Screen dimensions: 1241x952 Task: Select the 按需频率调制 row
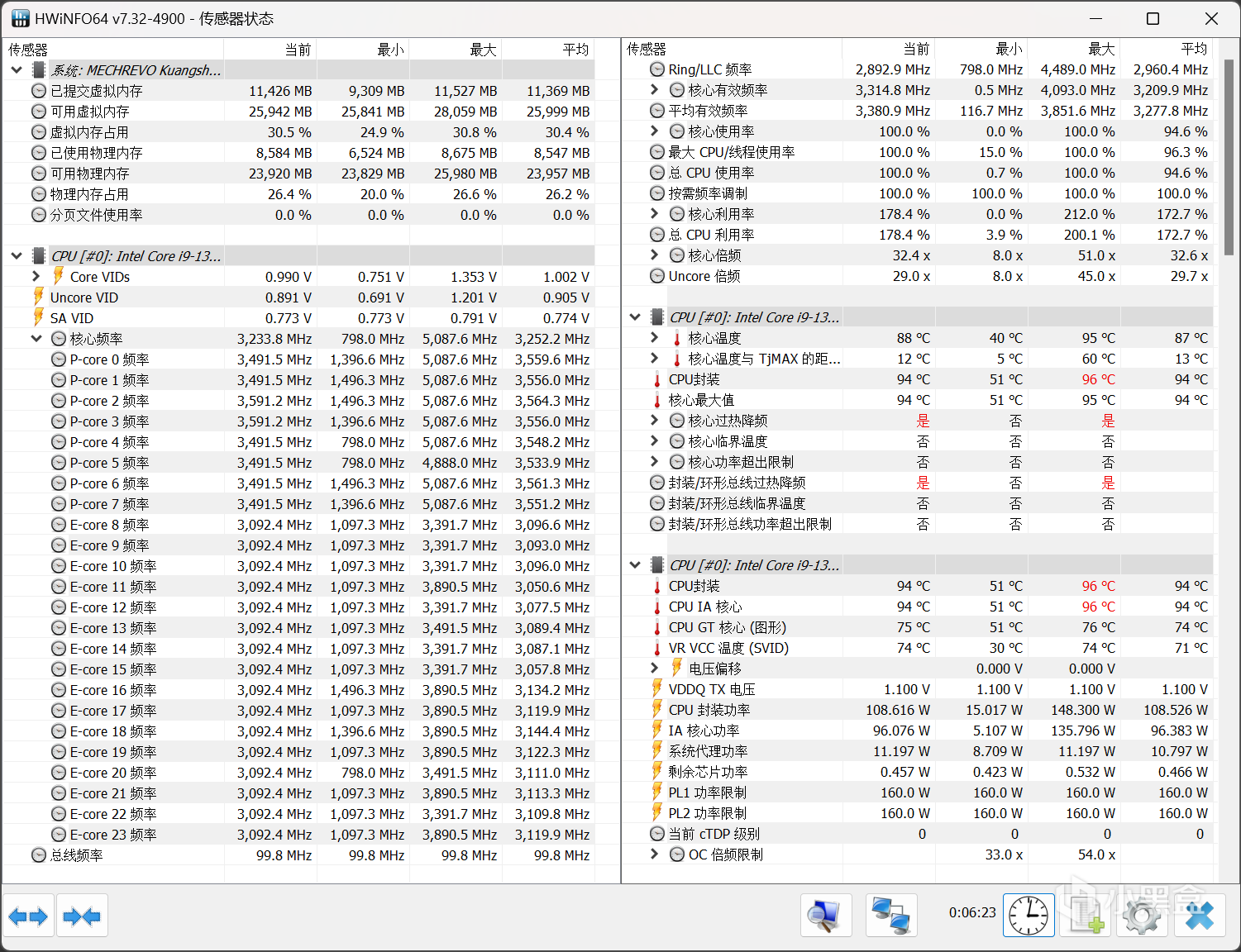(917, 193)
